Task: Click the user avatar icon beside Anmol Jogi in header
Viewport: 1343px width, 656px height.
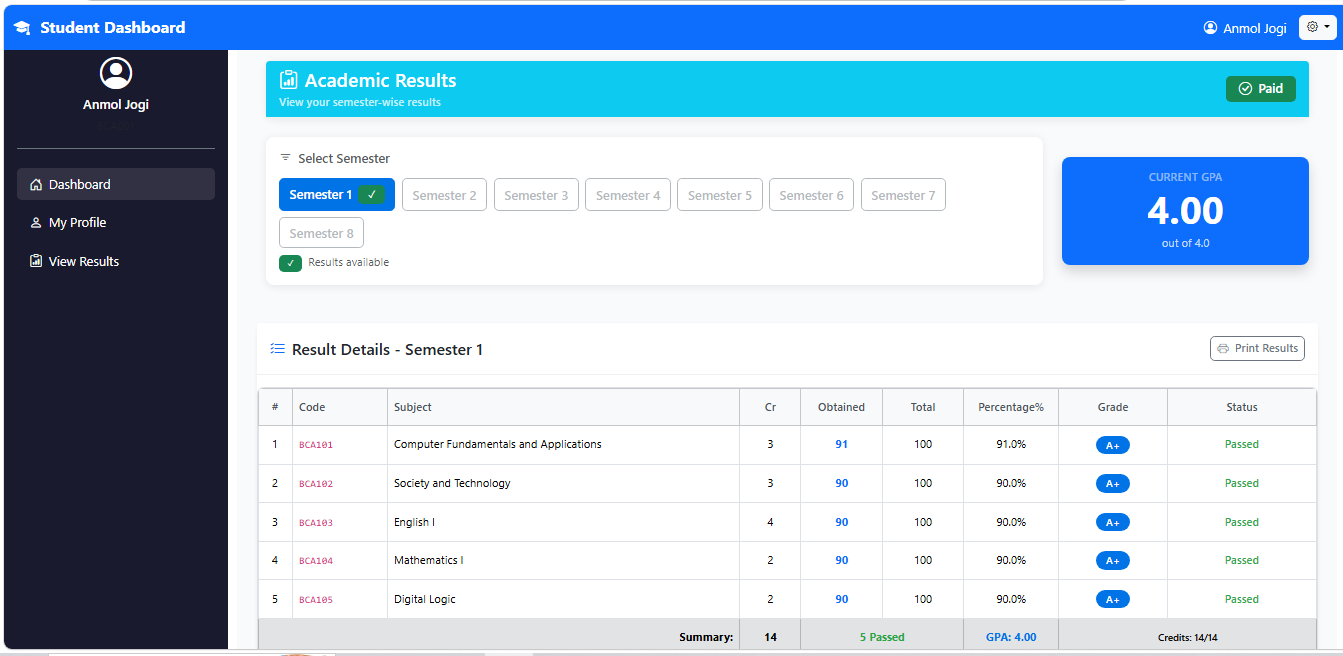Action: coord(1211,28)
